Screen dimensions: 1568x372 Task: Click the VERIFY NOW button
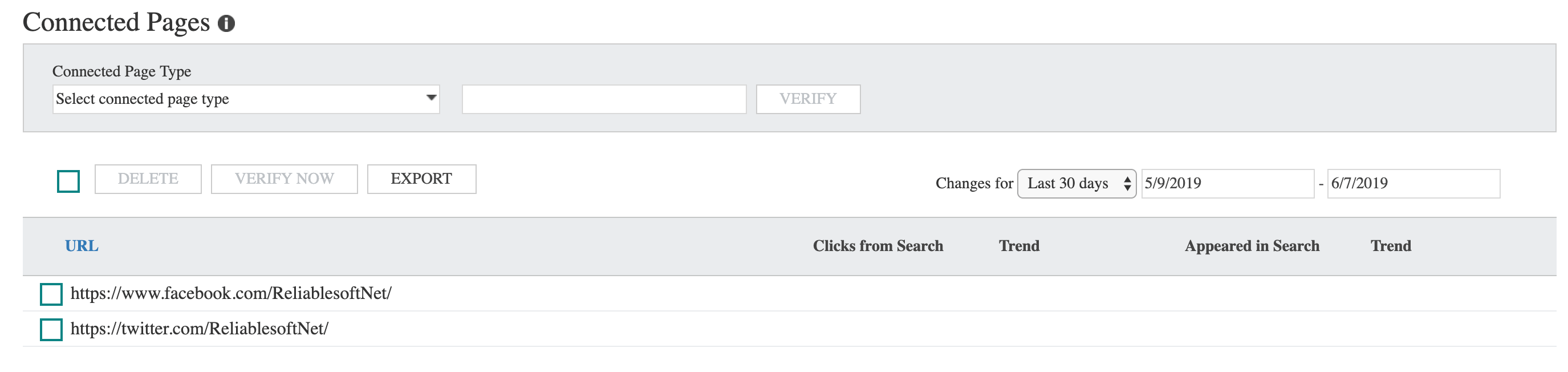[x=285, y=179]
